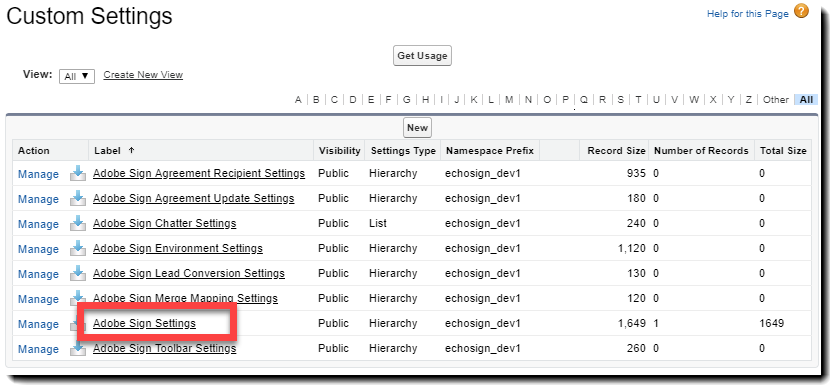Open Help for this Page link
The height and width of the screenshot is (385, 830).
tap(747, 14)
